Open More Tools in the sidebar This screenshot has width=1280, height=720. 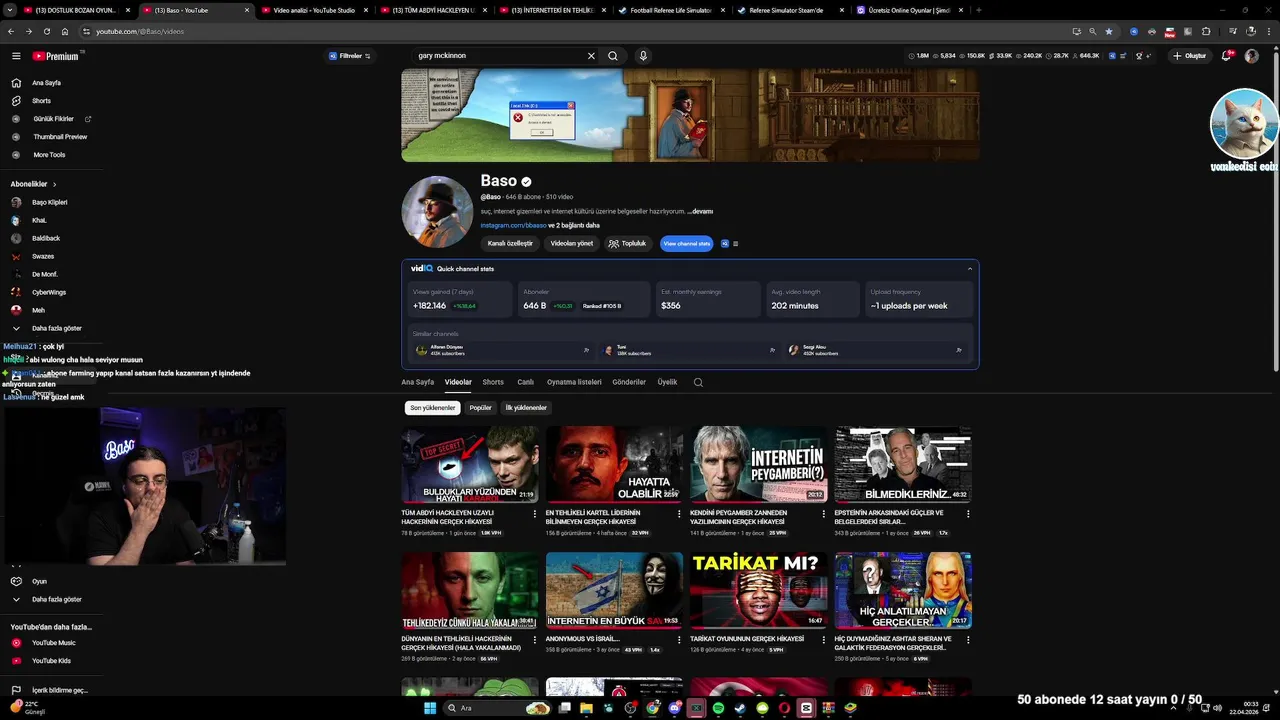(x=50, y=155)
